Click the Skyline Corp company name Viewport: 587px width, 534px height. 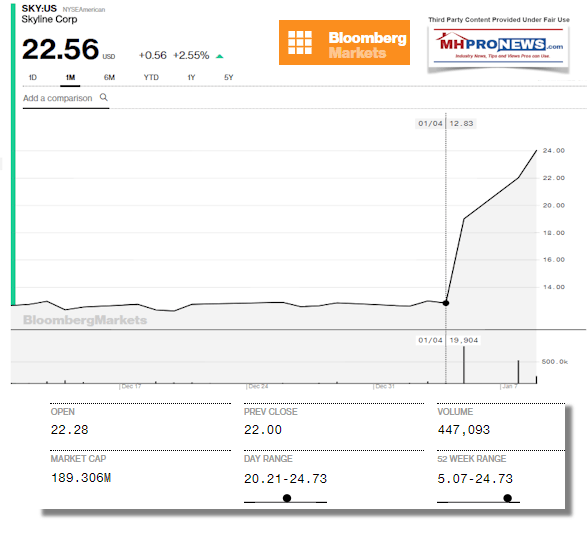tap(49, 19)
